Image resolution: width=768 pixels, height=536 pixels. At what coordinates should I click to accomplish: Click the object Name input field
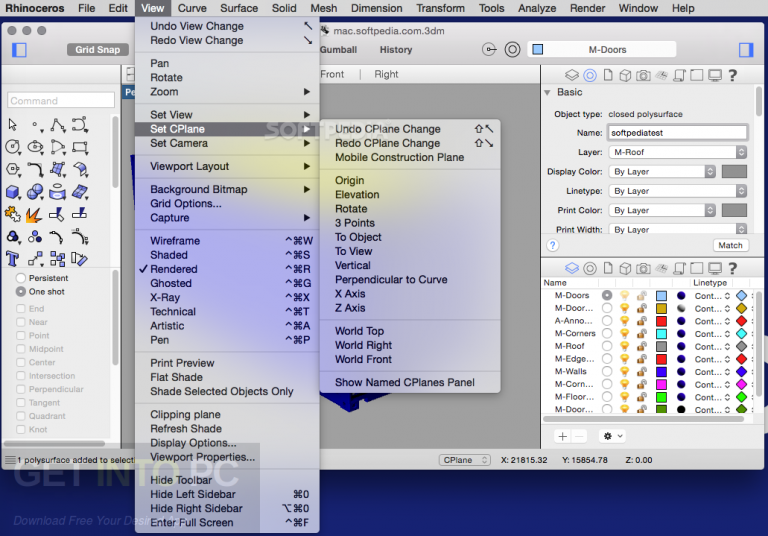(677, 132)
